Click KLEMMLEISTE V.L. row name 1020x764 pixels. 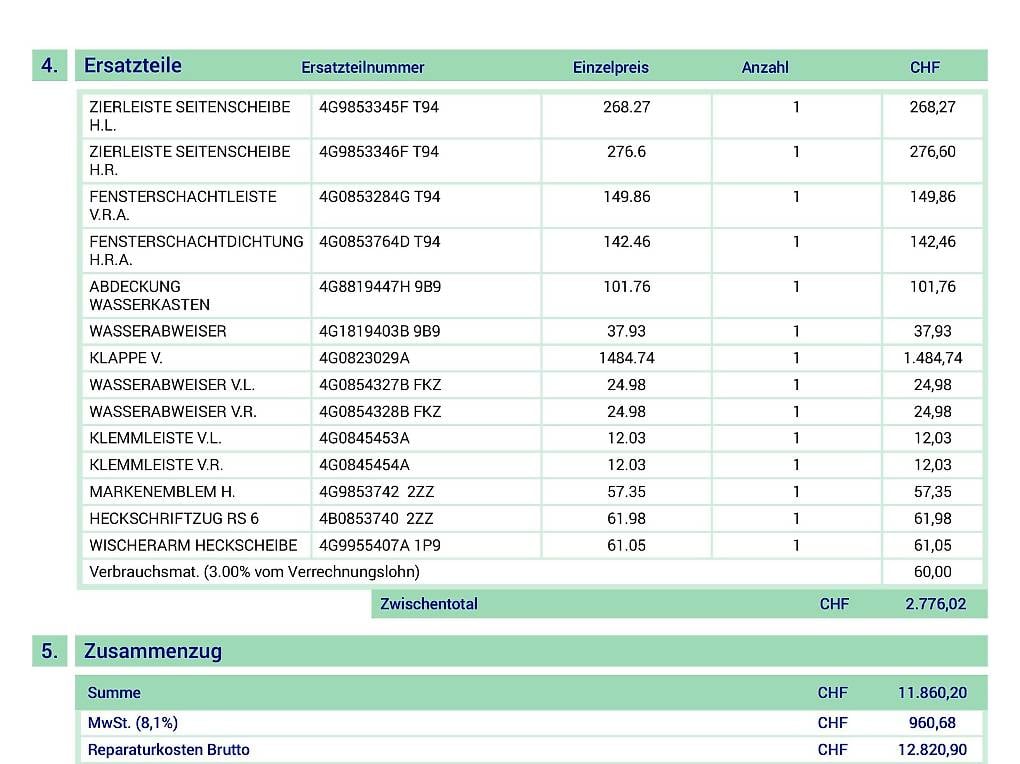pos(155,438)
